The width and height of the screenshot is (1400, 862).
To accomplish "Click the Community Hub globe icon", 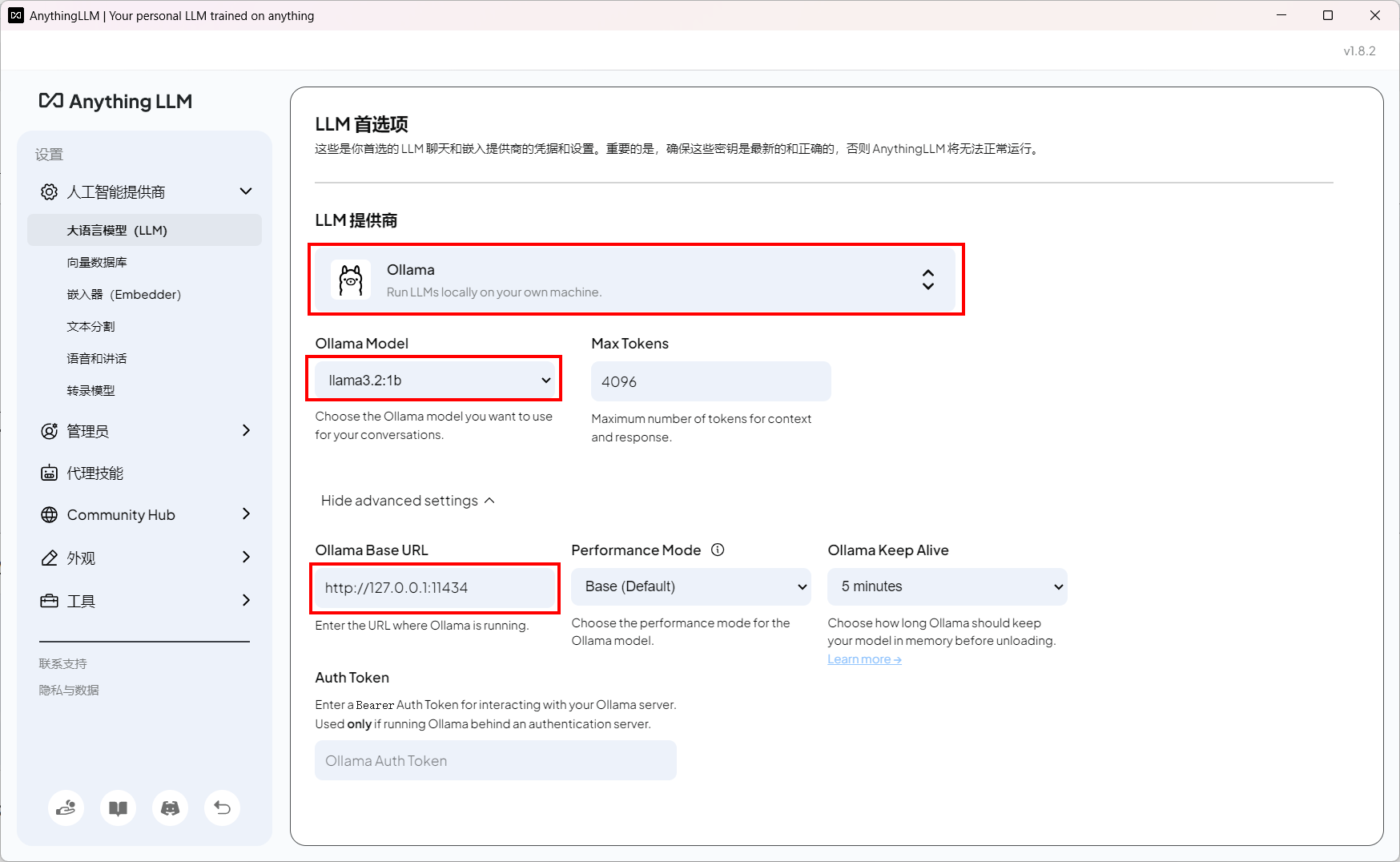I will click(49, 514).
